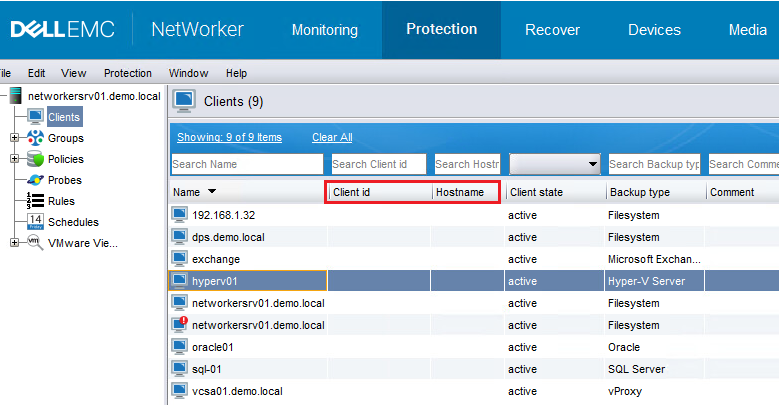Click the client icon for oracle01
779x405 pixels.
pyautogui.click(x=179, y=346)
